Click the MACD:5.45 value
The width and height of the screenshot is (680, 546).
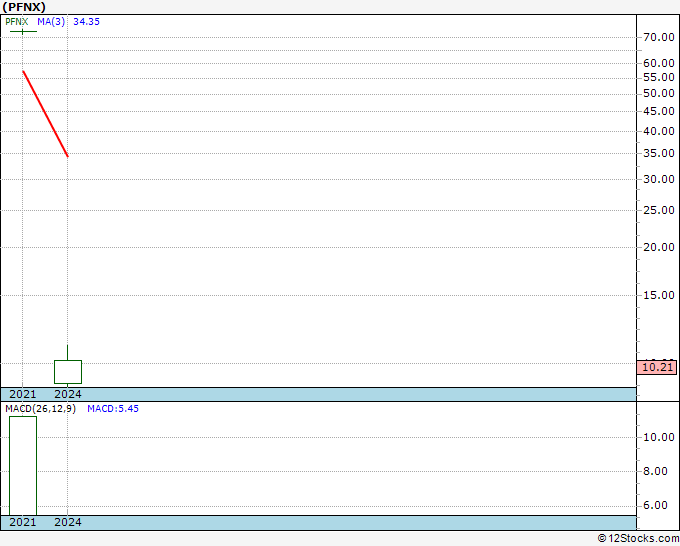click(113, 409)
